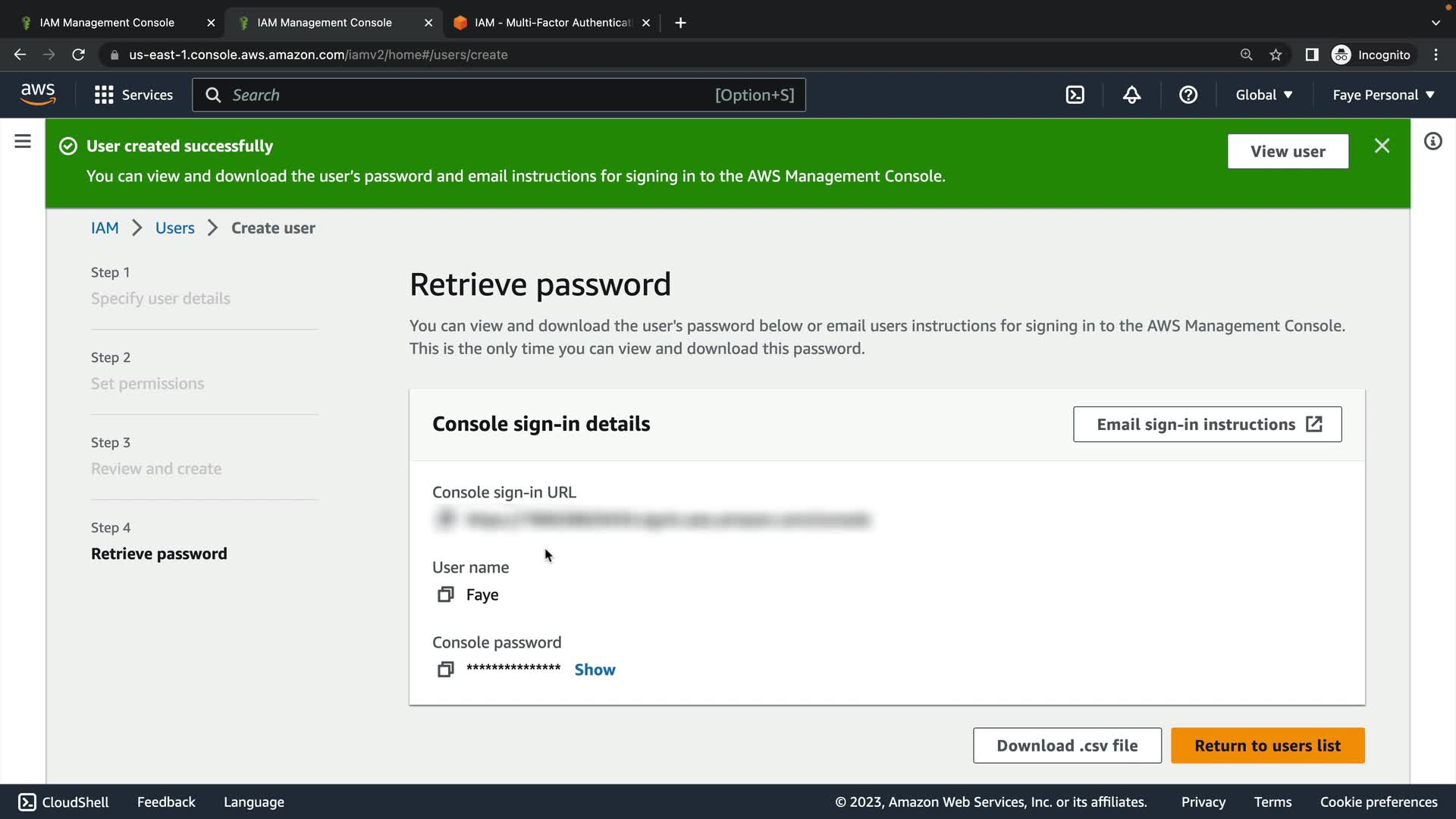Click the AWS logo home icon
Image resolution: width=1456 pixels, height=819 pixels.
coord(38,94)
